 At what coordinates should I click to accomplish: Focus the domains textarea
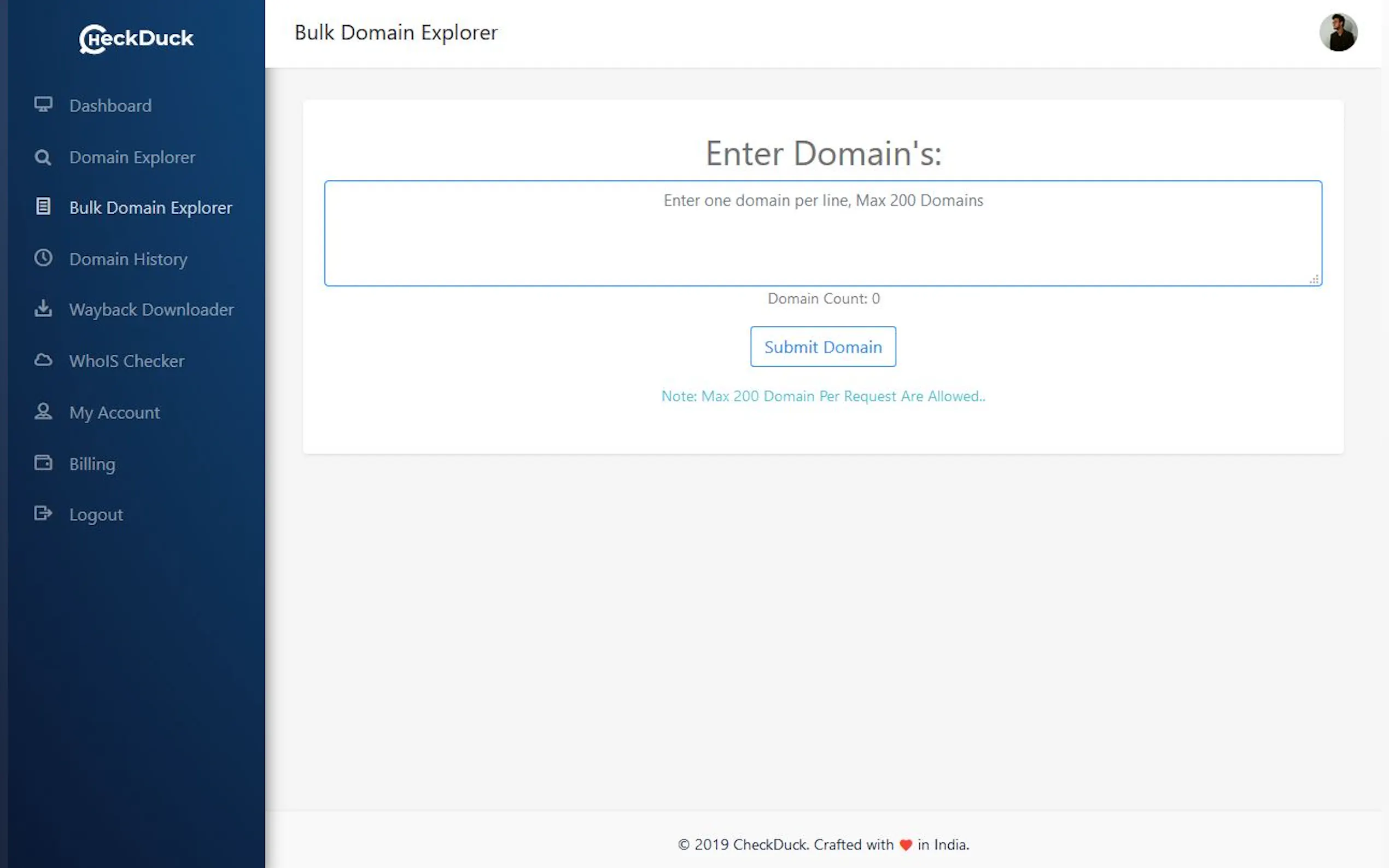(x=823, y=233)
